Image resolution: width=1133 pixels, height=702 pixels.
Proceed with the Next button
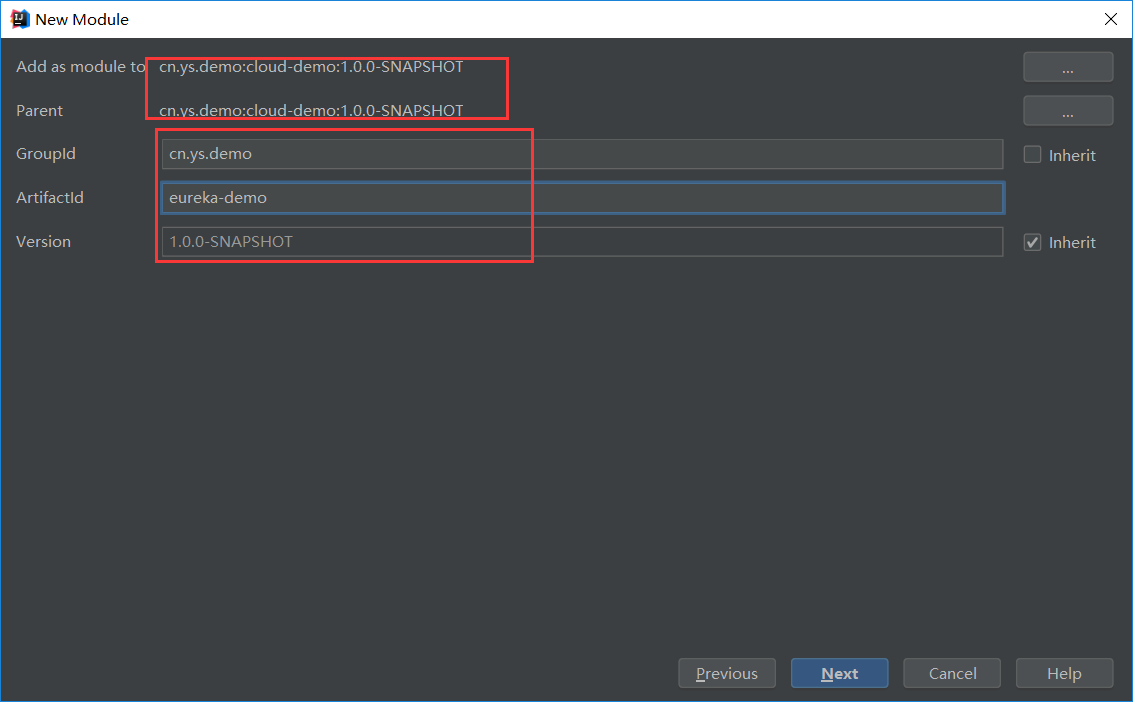pos(840,673)
